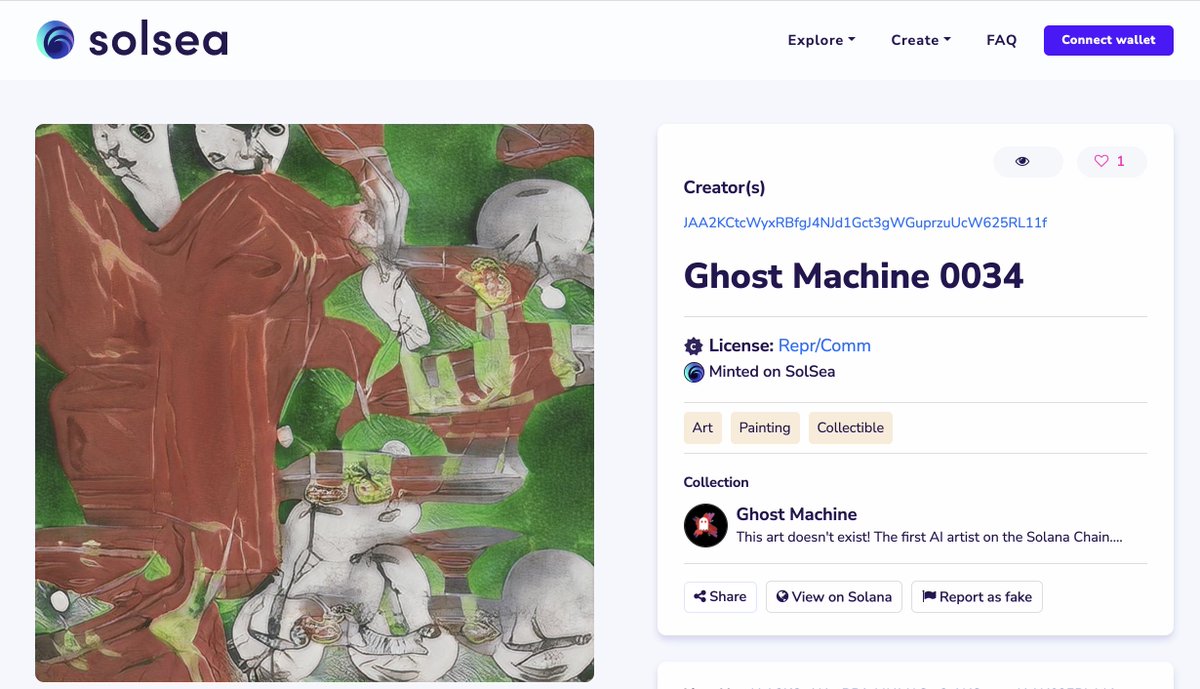The height and width of the screenshot is (689, 1200).
Task: Select the Painting tag
Action: pyautogui.click(x=764, y=427)
